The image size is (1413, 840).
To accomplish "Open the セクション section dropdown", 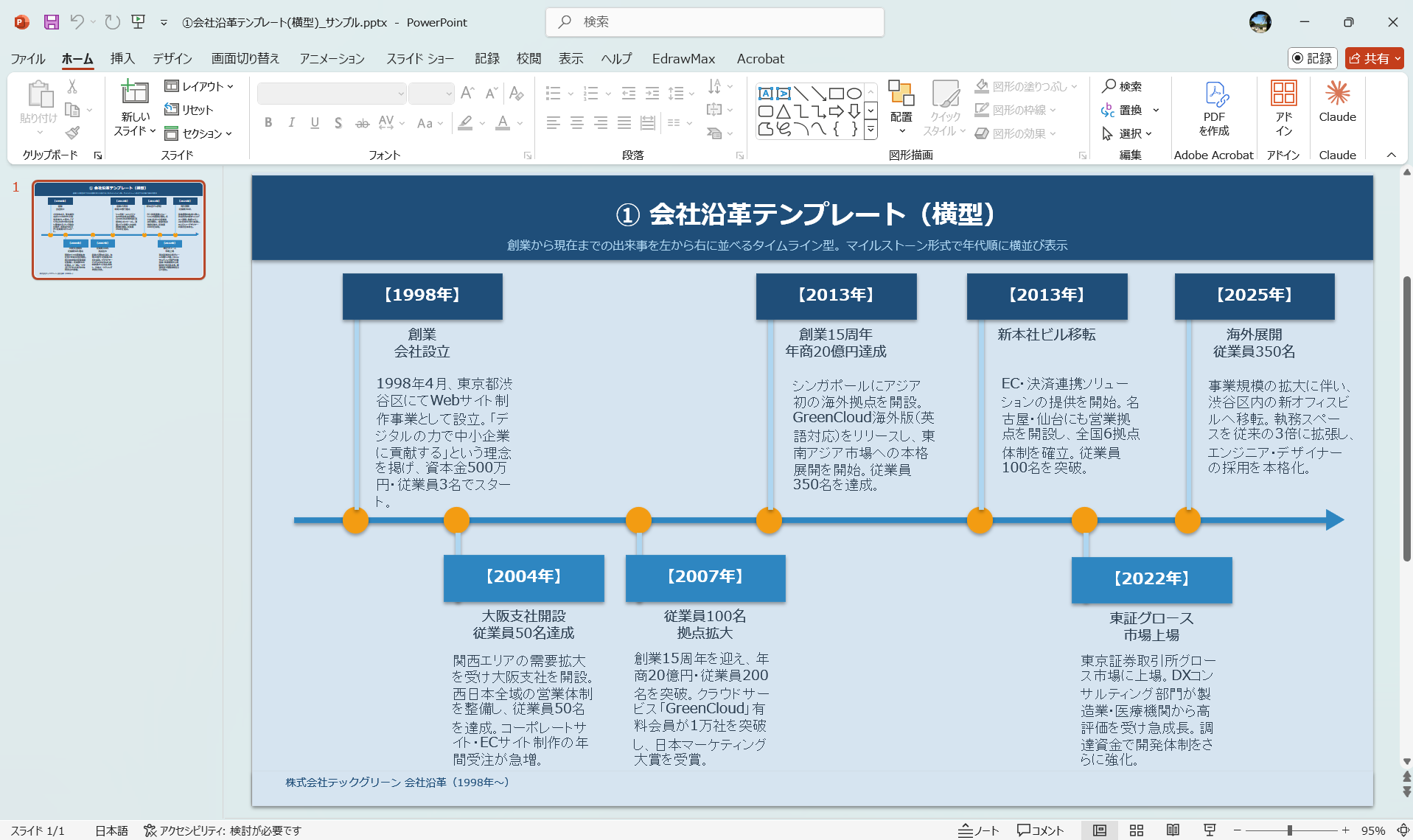I will pos(198,133).
